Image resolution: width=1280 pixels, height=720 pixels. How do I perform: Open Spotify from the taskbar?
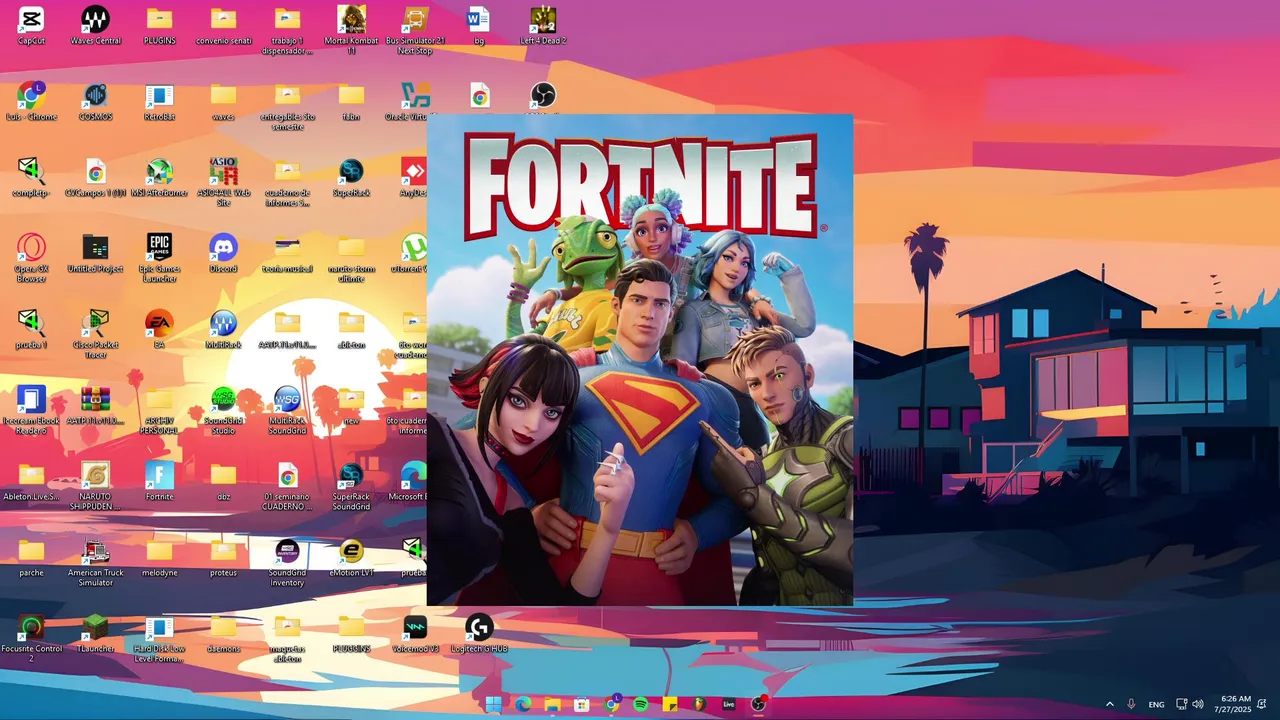tap(640, 704)
